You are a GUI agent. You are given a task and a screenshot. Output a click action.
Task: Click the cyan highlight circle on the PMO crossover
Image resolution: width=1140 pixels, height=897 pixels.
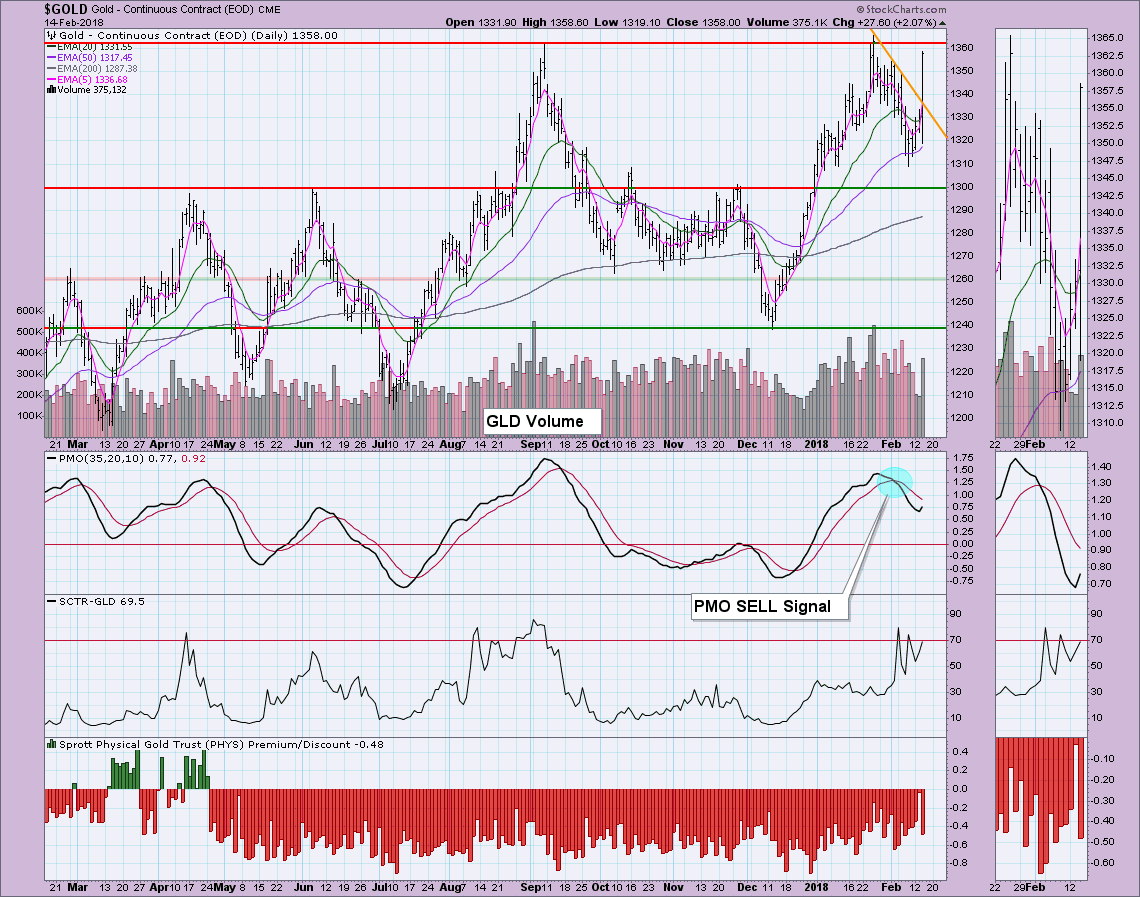(x=895, y=483)
